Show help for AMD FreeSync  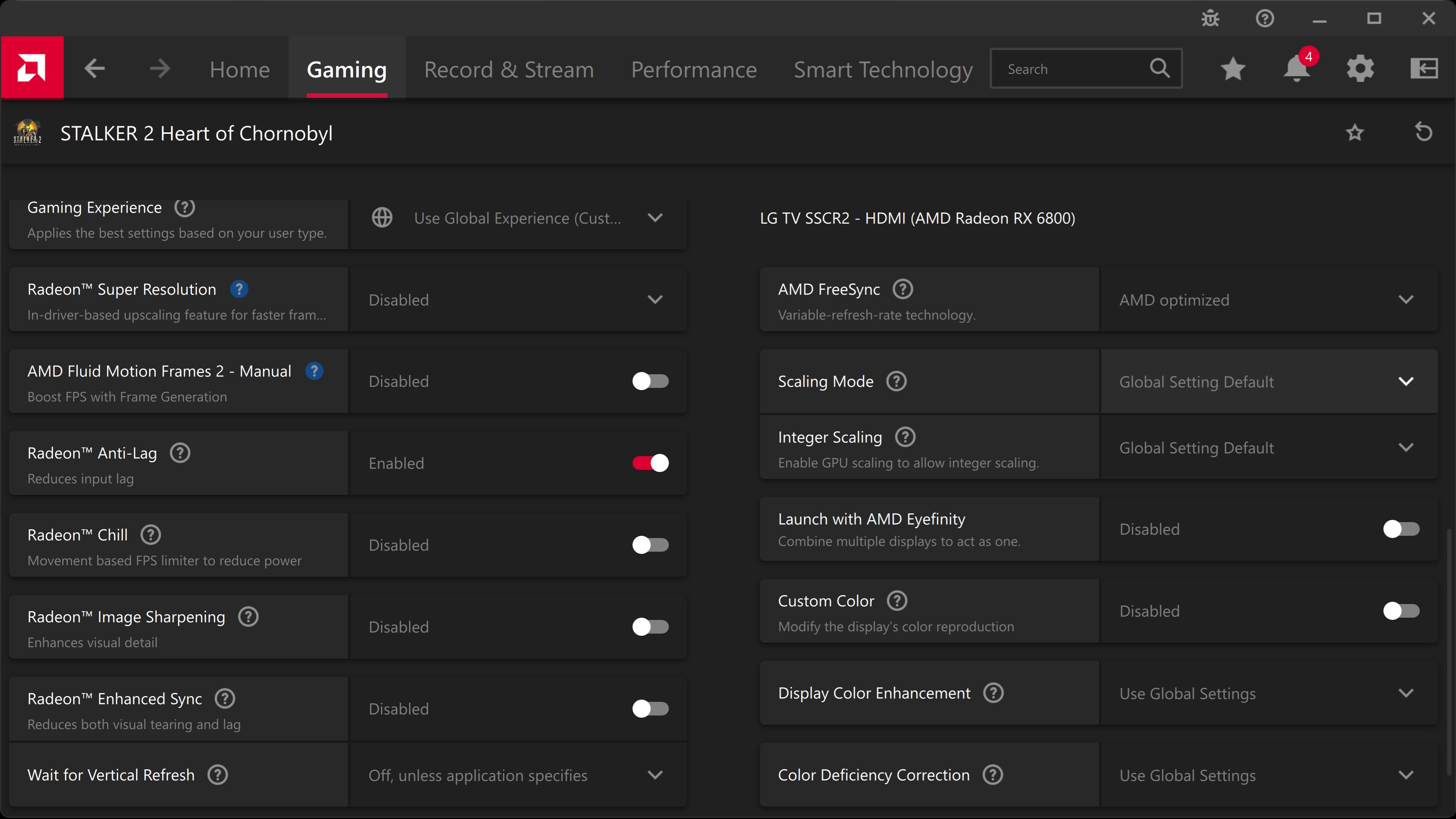point(903,289)
